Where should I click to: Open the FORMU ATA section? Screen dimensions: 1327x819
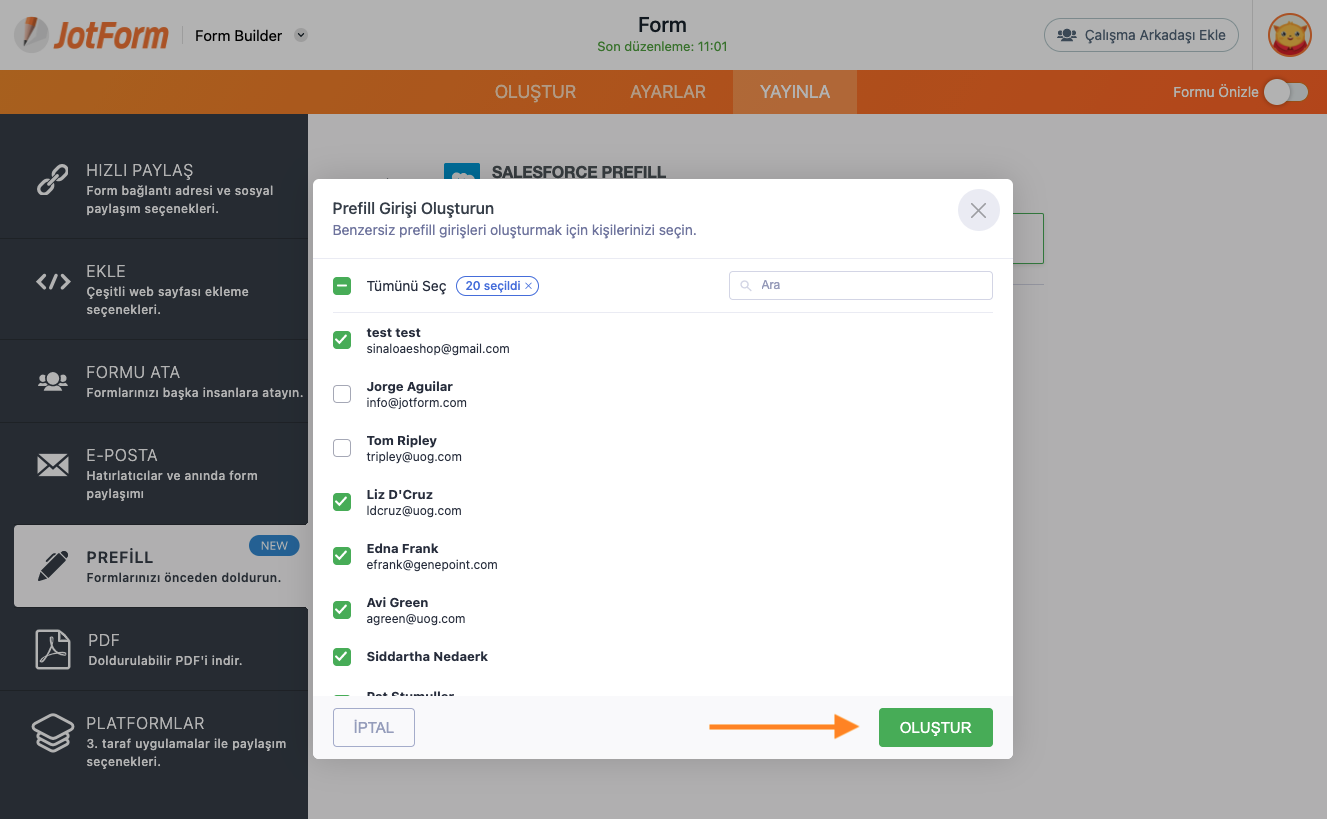tap(154, 381)
